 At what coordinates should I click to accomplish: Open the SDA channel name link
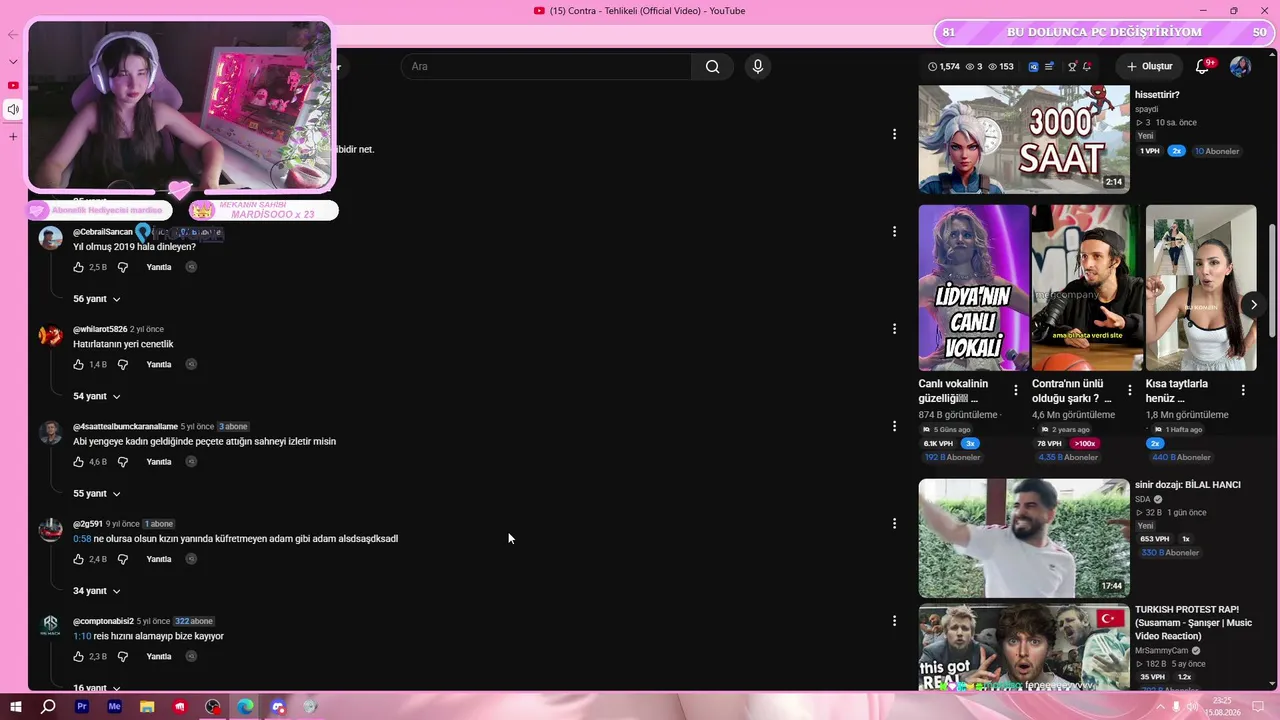1143,499
